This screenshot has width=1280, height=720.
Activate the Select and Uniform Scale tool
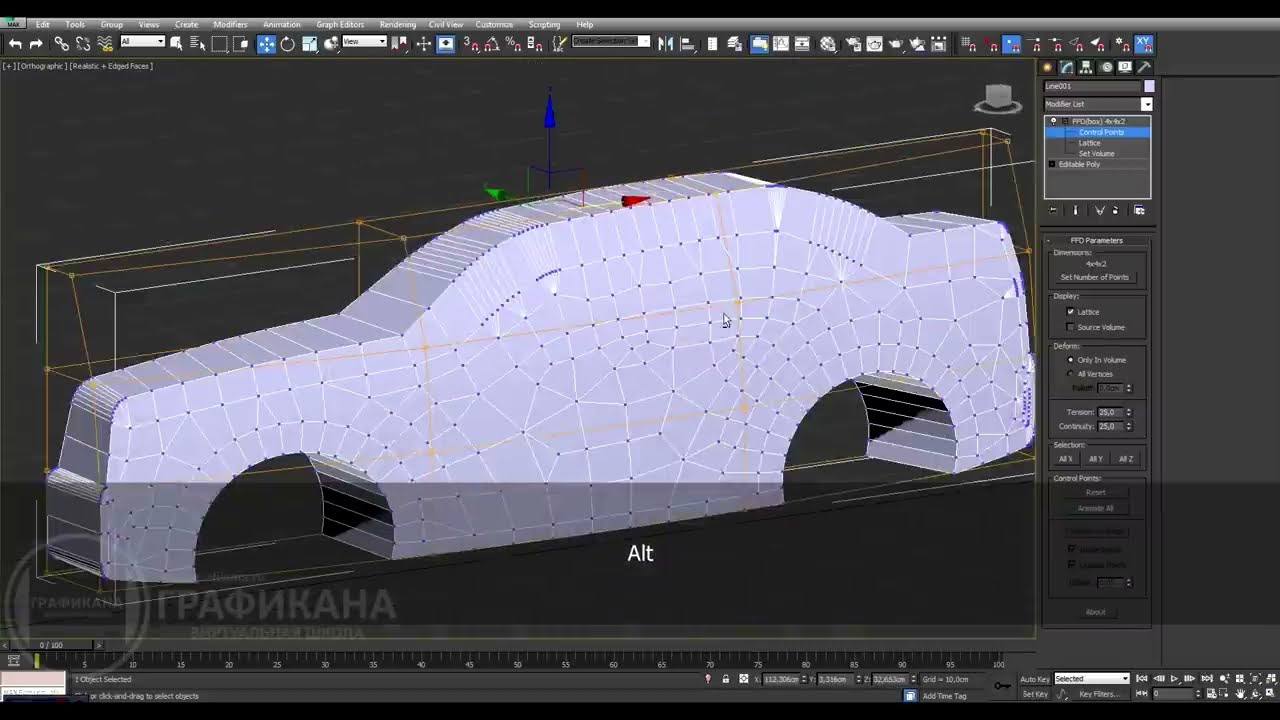pyautogui.click(x=310, y=43)
